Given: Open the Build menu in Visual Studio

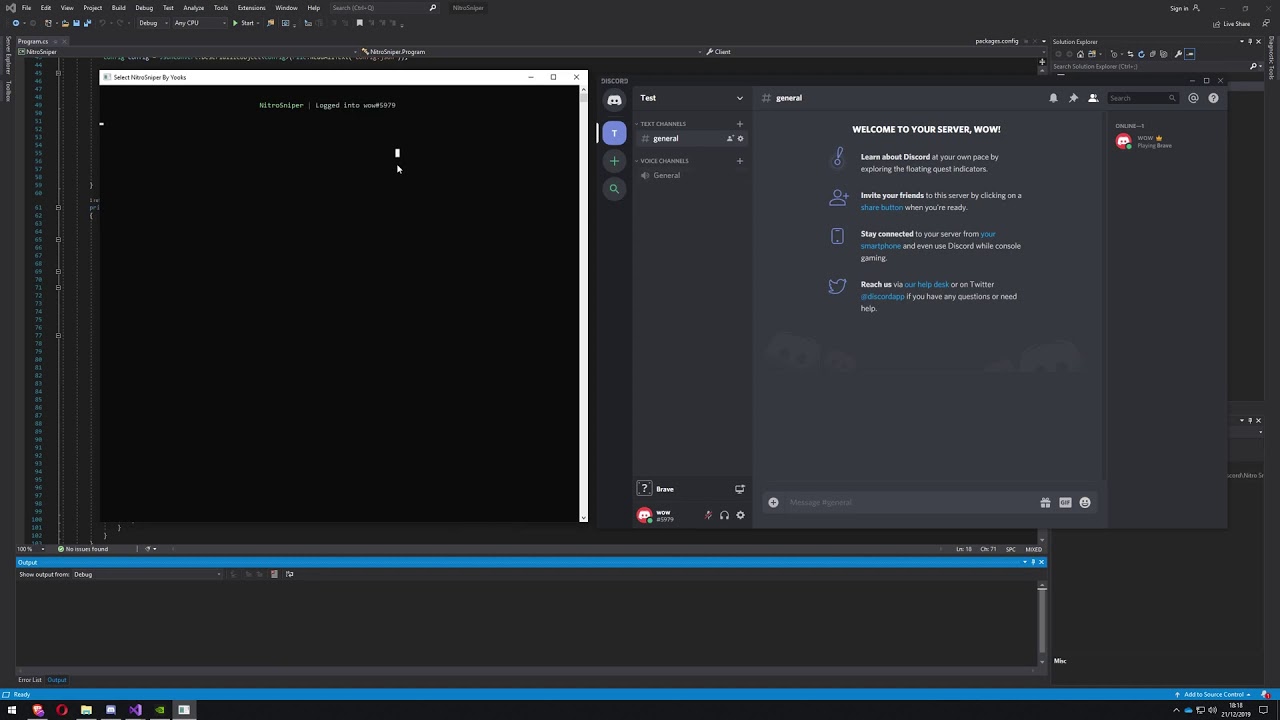Looking at the screenshot, I should click(x=118, y=8).
